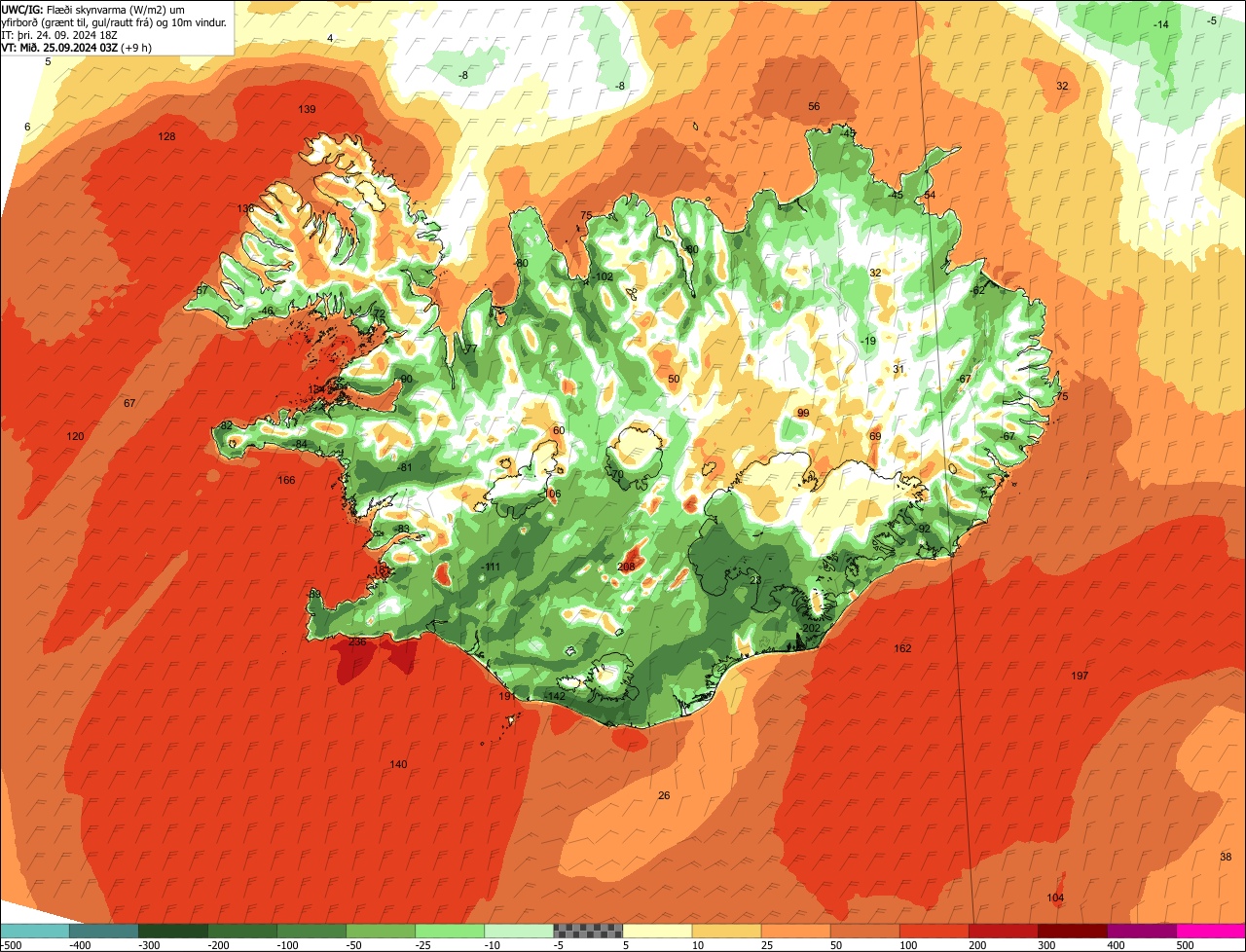
Task: Click the map value '60' west of Hofsjökull
Action: tap(558, 430)
